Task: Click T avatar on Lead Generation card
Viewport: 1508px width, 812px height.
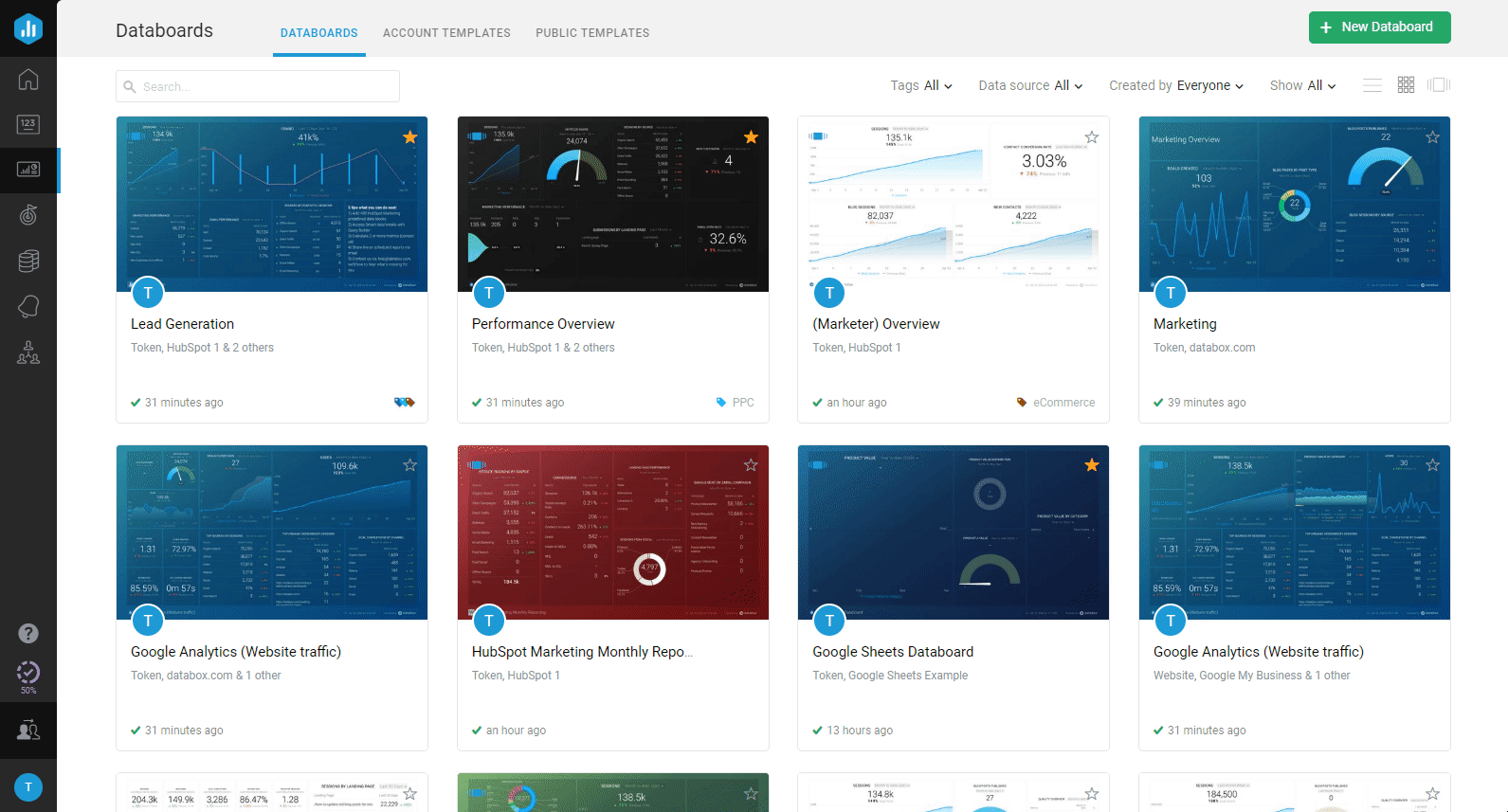Action: pyautogui.click(x=148, y=293)
